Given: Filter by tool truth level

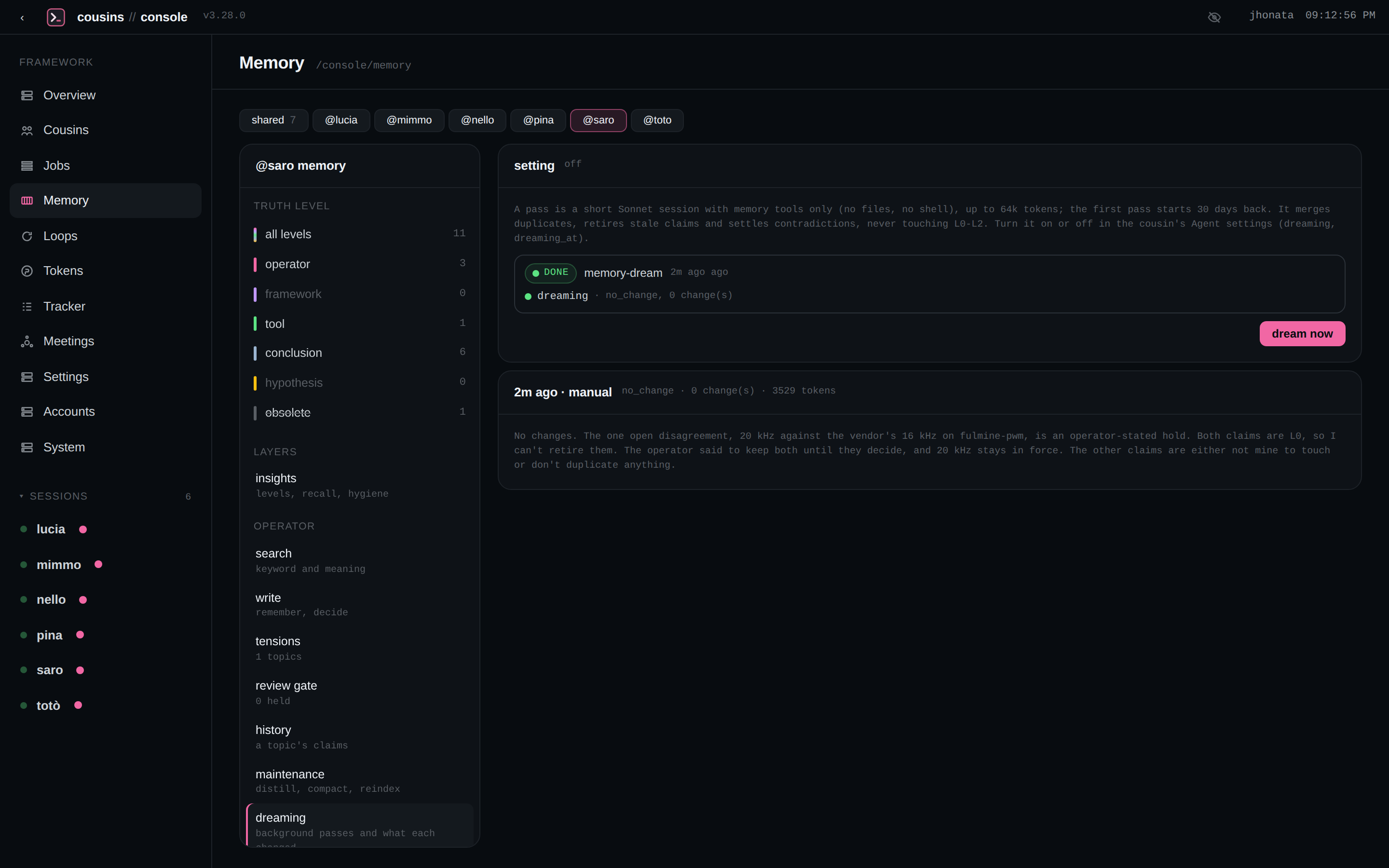Looking at the screenshot, I should pyautogui.click(x=359, y=324).
